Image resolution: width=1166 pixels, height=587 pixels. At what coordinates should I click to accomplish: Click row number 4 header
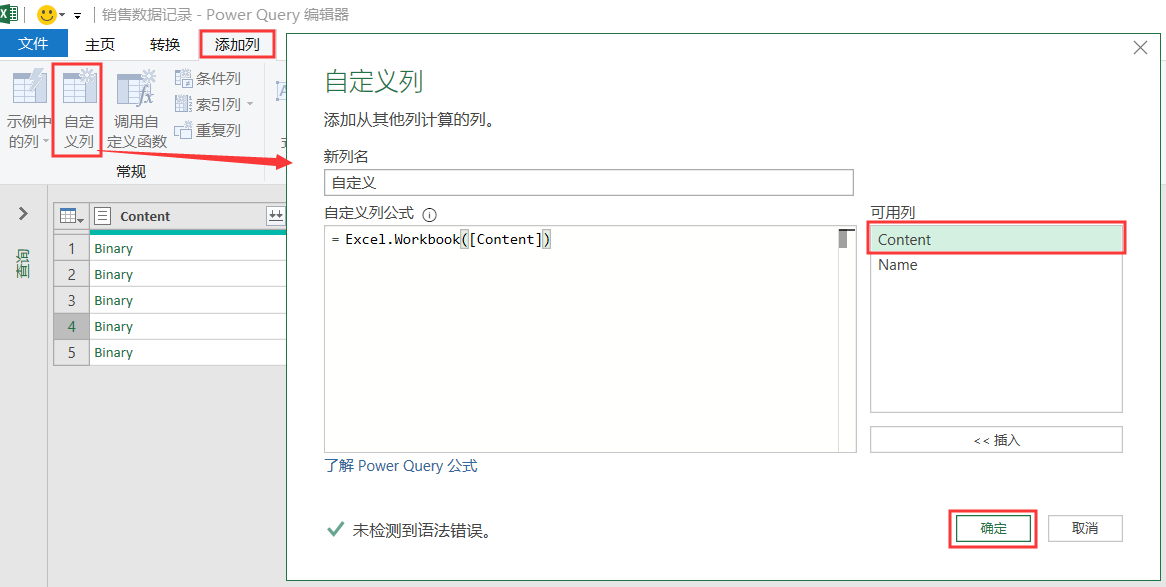click(x=71, y=327)
